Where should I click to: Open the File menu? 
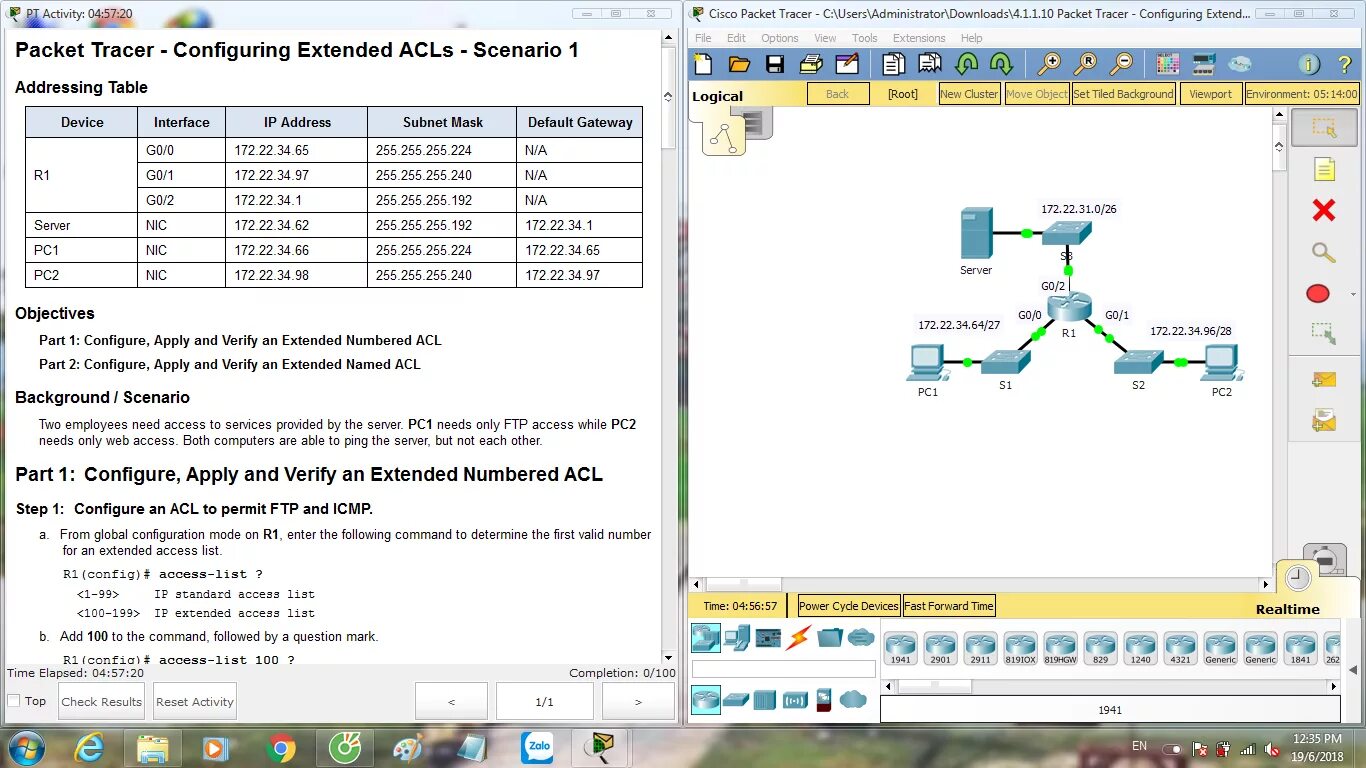tap(703, 38)
